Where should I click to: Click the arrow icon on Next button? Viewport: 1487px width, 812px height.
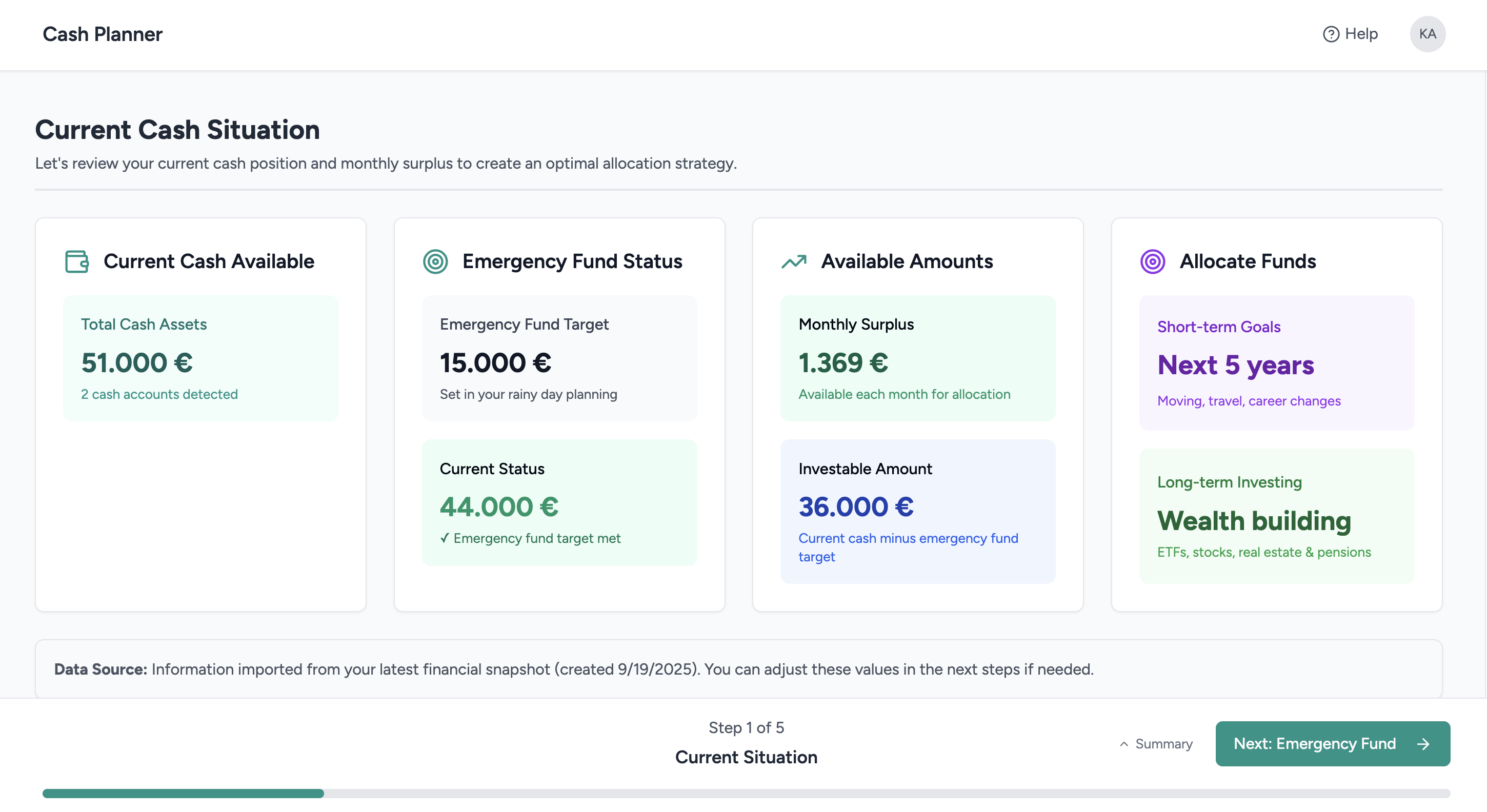coord(1423,744)
